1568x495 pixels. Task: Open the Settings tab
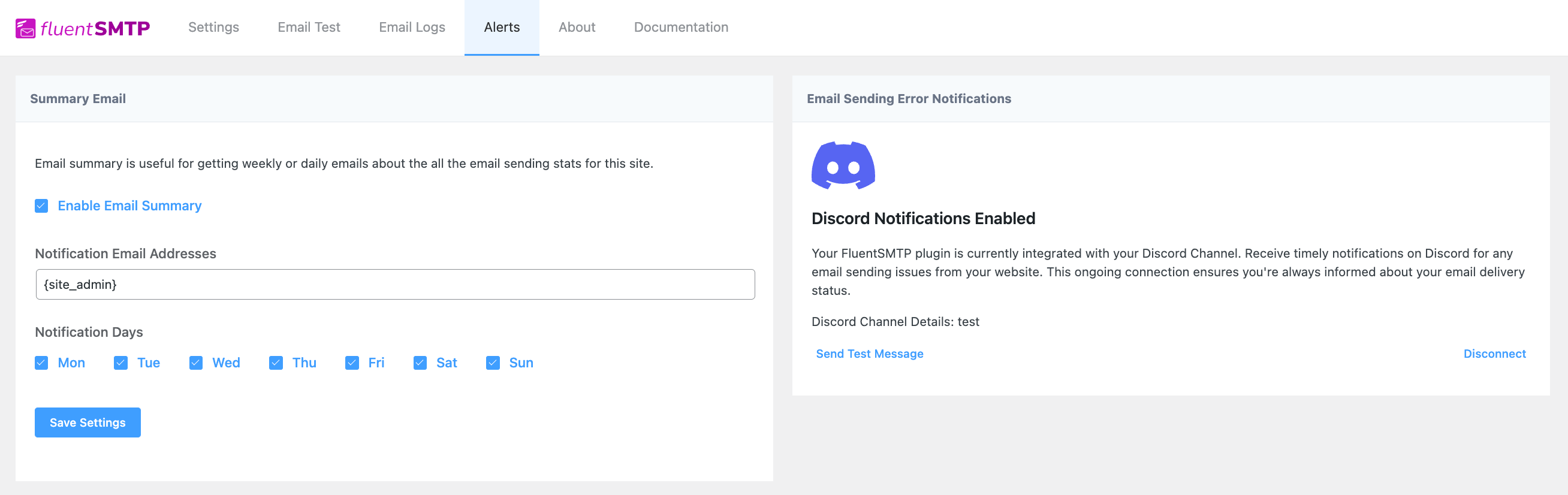[x=213, y=28]
